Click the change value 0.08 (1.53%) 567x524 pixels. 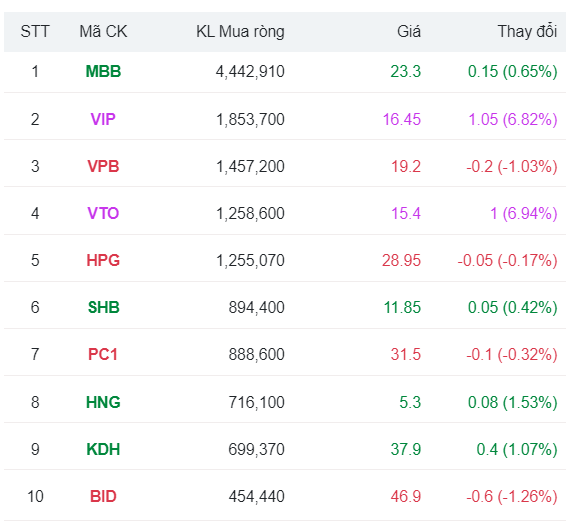(x=513, y=402)
